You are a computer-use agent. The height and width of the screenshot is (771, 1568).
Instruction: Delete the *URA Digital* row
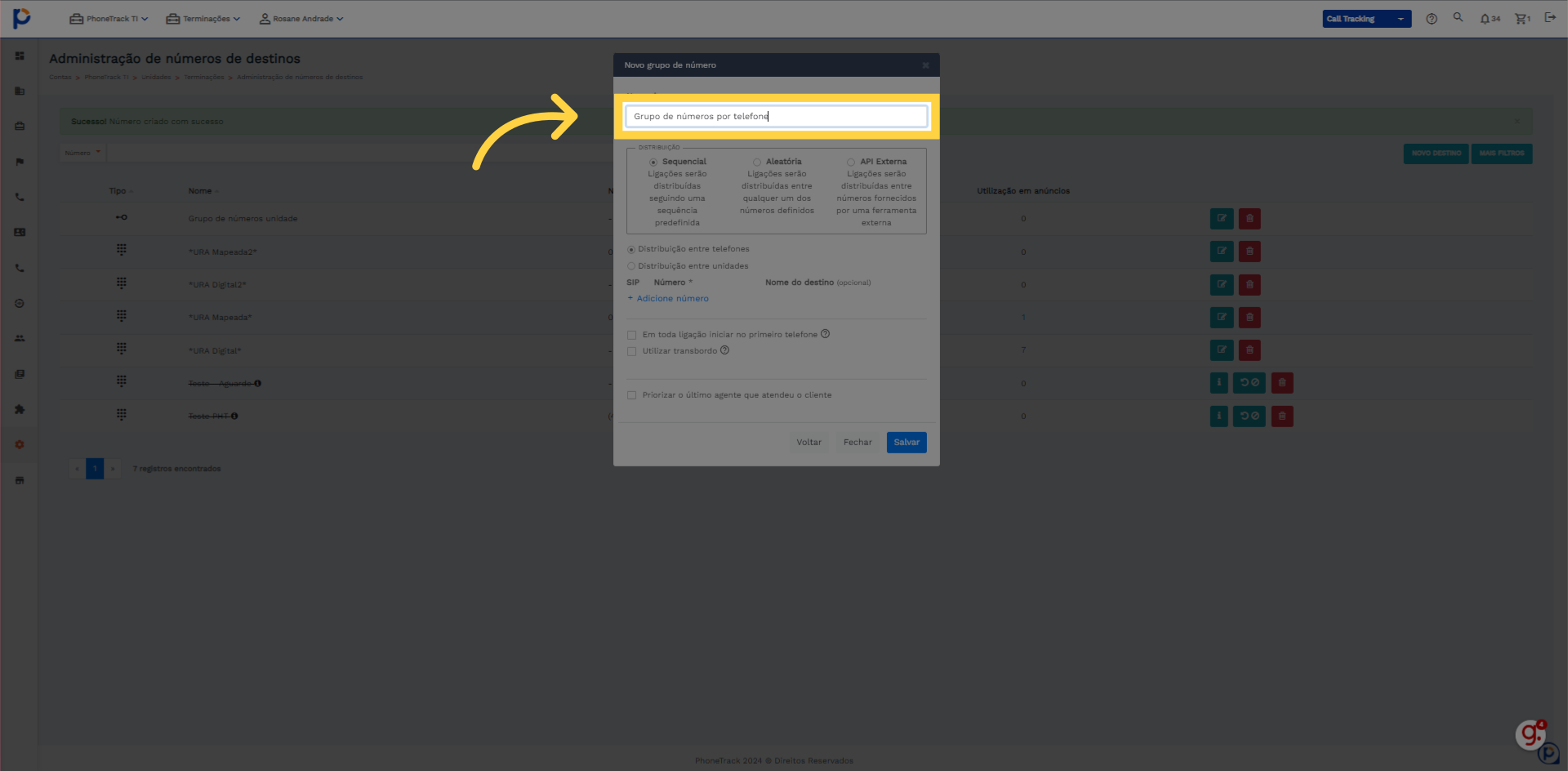(x=1249, y=350)
